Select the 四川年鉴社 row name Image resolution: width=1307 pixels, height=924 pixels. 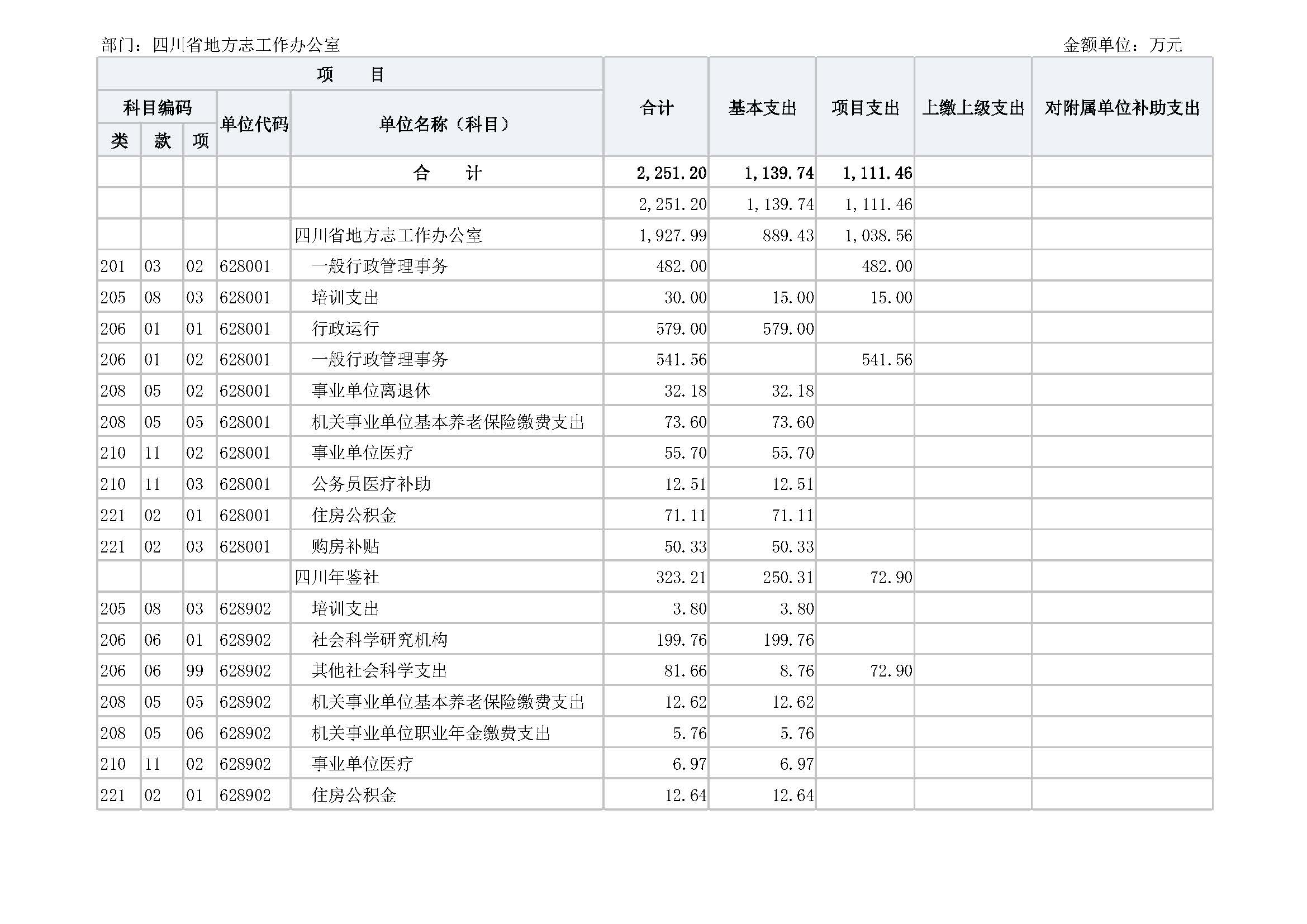coord(336,578)
